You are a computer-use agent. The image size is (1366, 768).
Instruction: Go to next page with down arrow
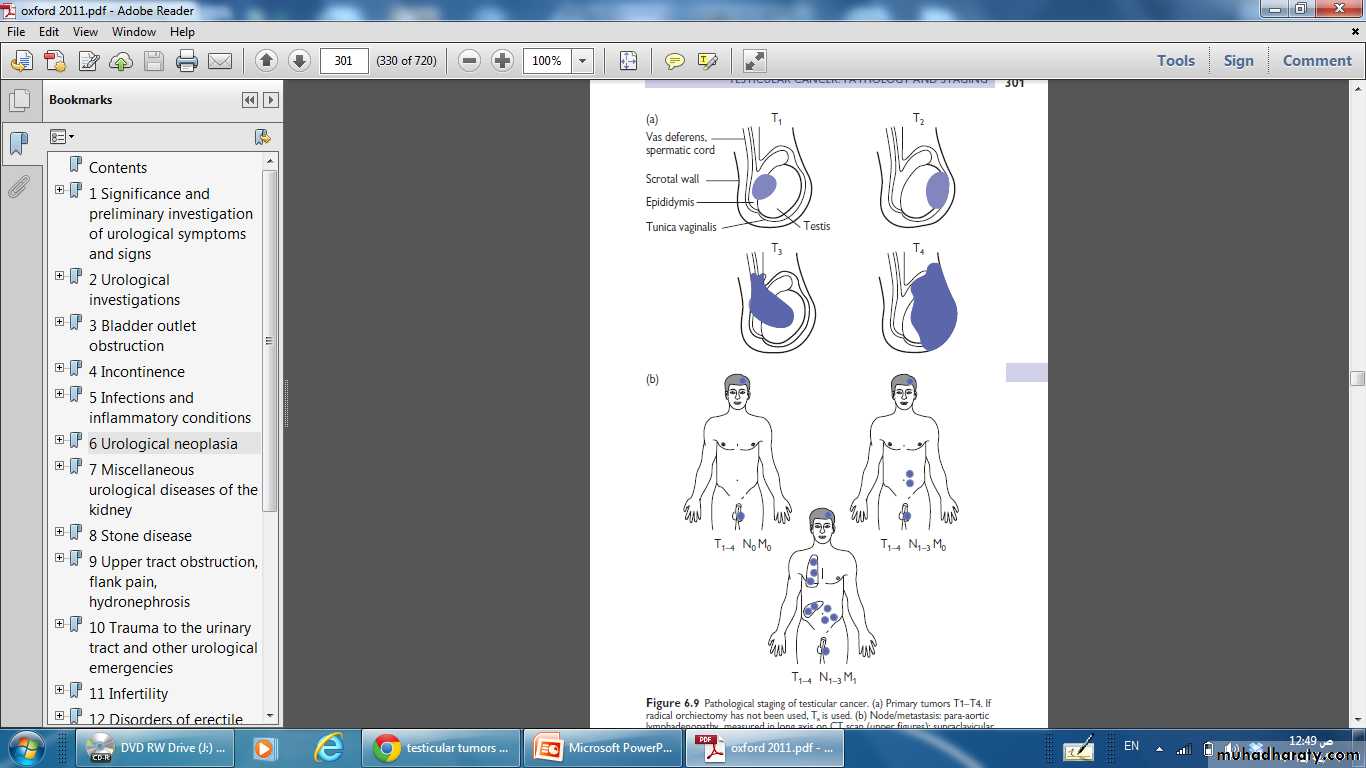click(299, 61)
